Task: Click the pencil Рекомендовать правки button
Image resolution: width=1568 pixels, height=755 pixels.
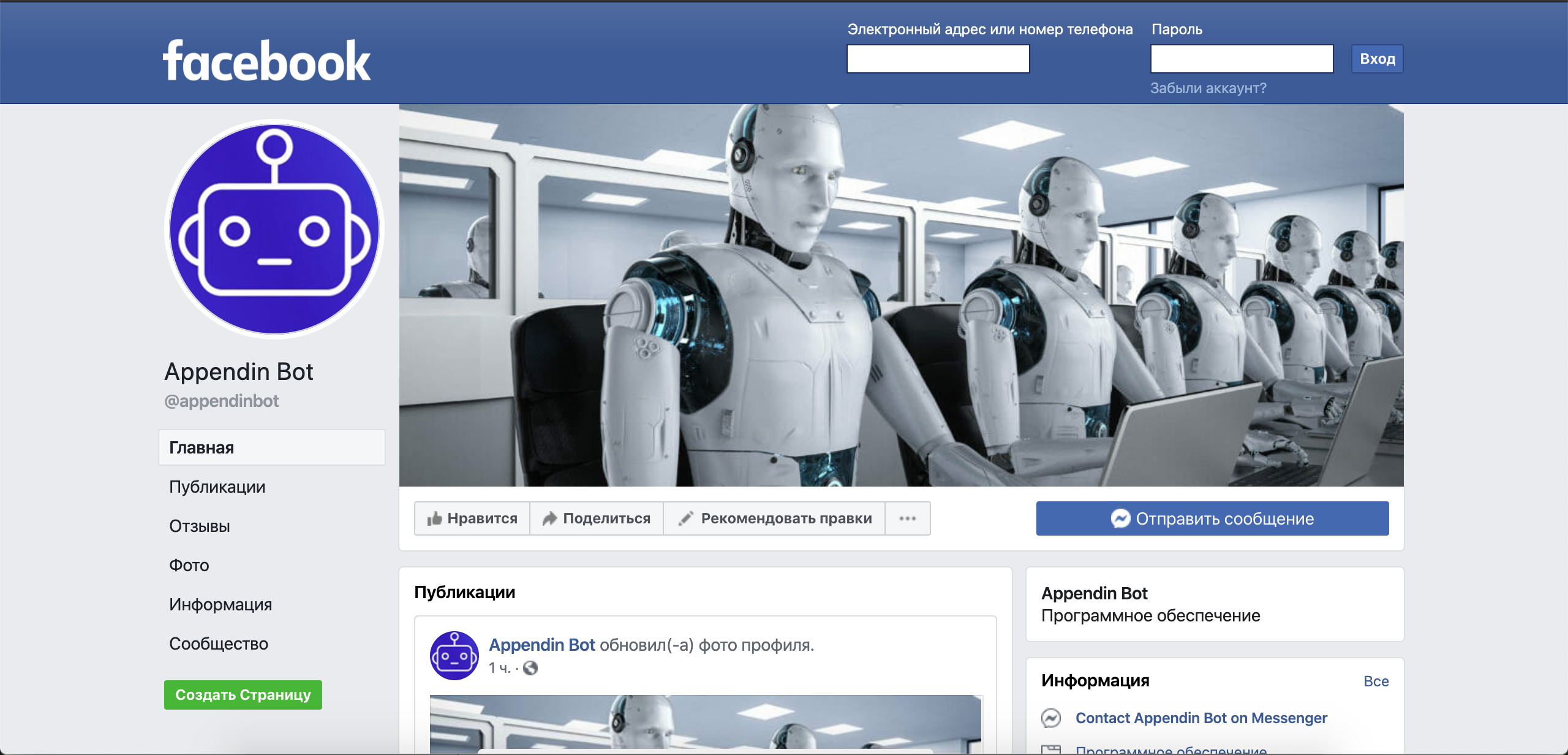Action: (x=775, y=518)
